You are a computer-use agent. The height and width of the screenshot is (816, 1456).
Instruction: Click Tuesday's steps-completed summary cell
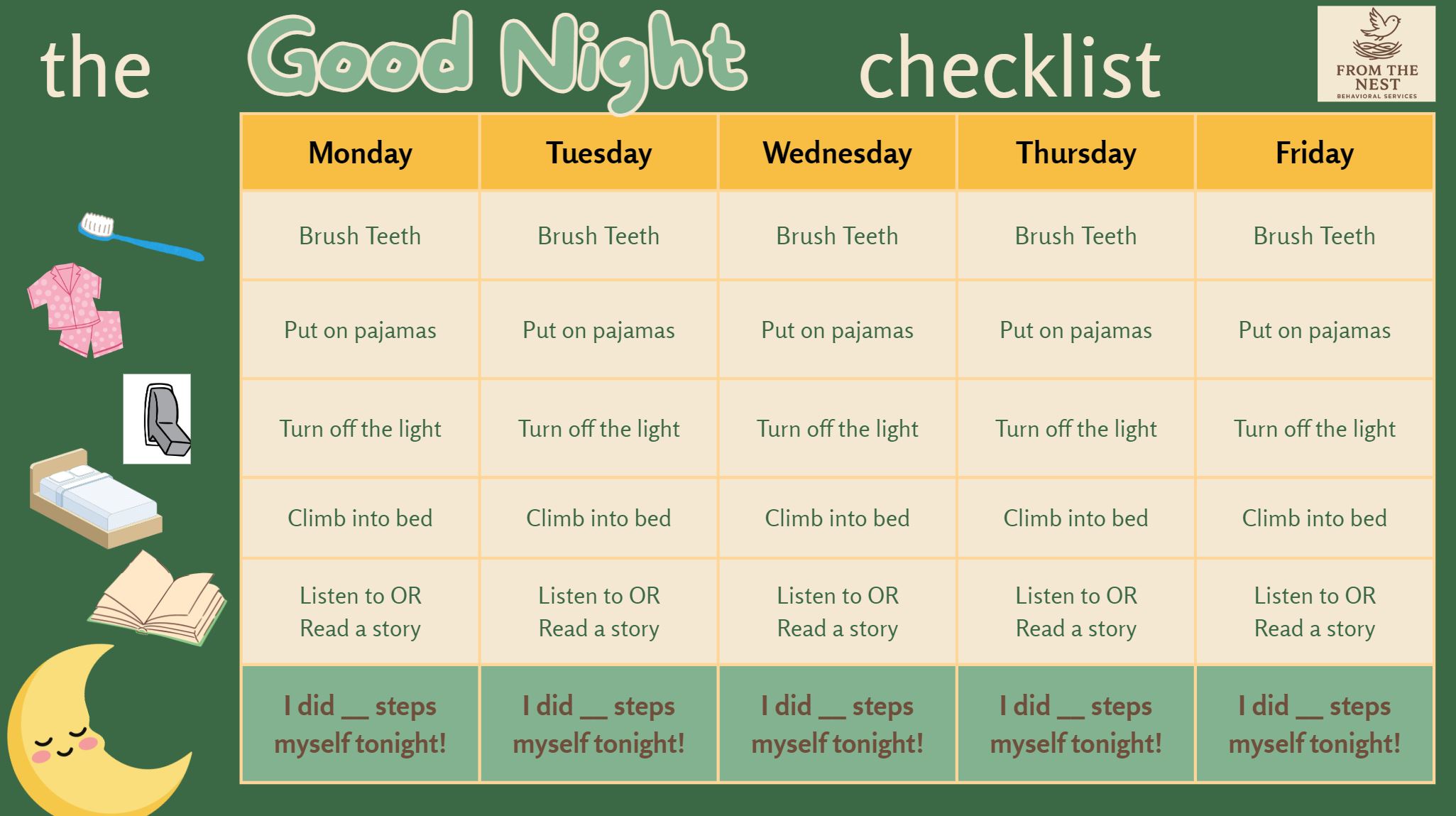[x=598, y=724]
